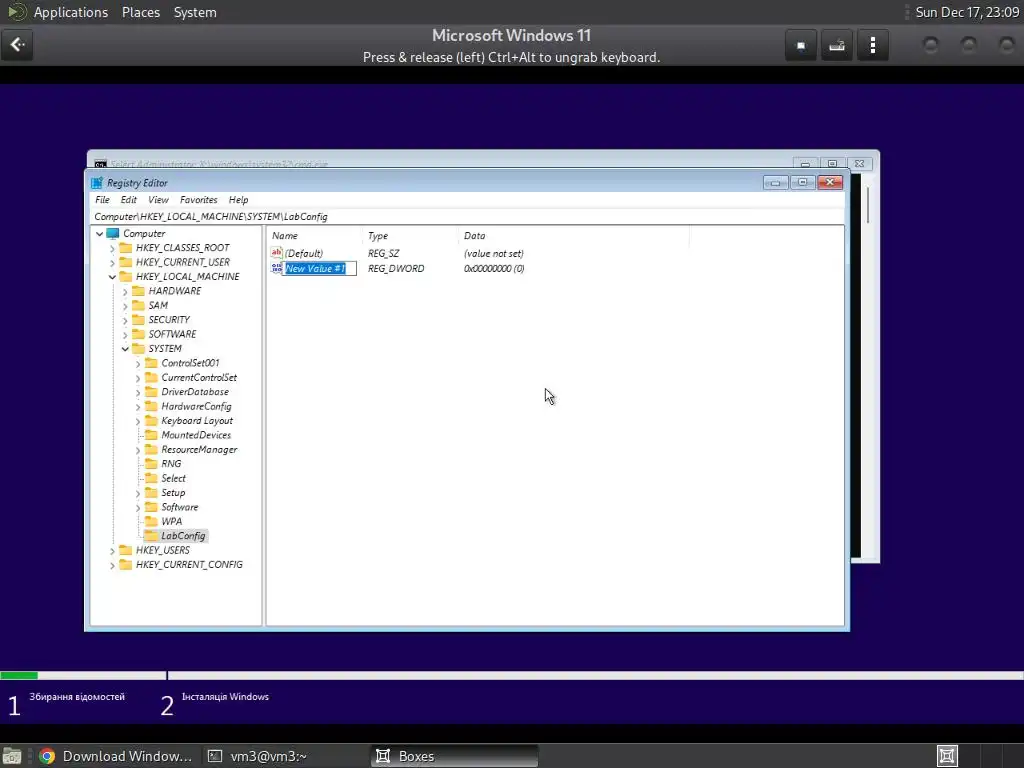The image size is (1024, 768).
Task: Open the View menu in Registry Editor
Action: pos(158,200)
